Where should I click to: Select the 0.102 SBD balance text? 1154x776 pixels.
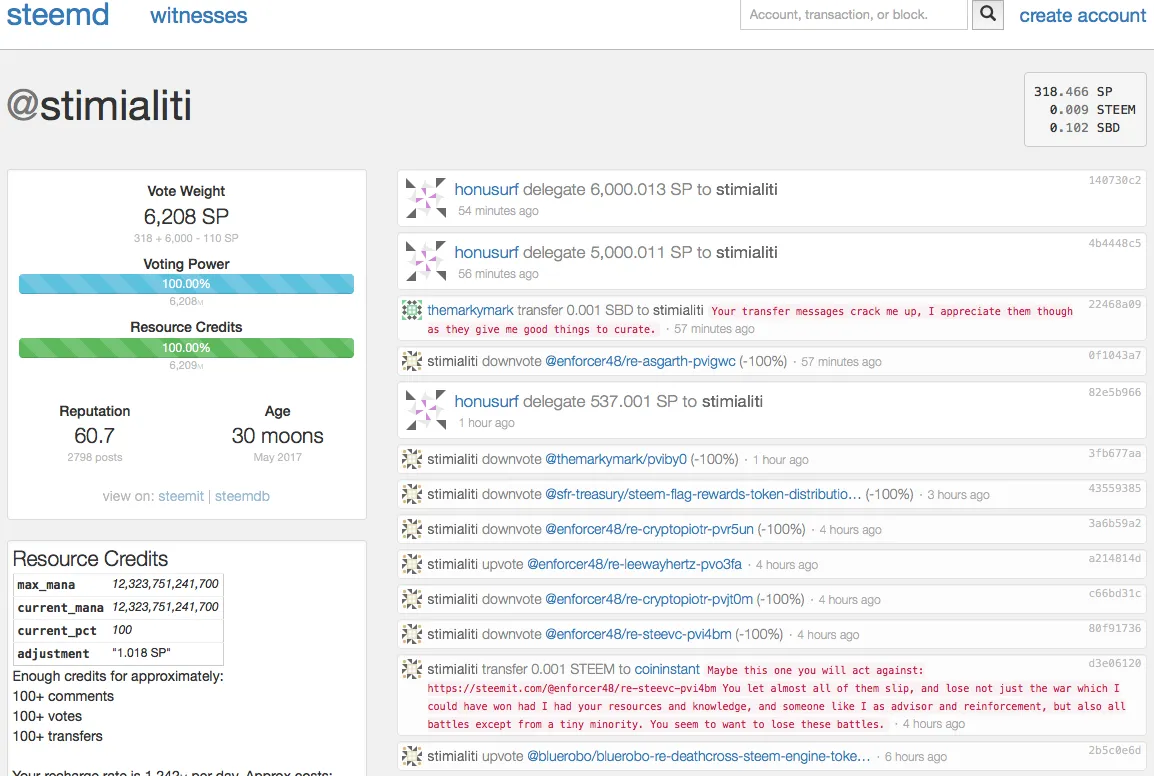(1084, 127)
